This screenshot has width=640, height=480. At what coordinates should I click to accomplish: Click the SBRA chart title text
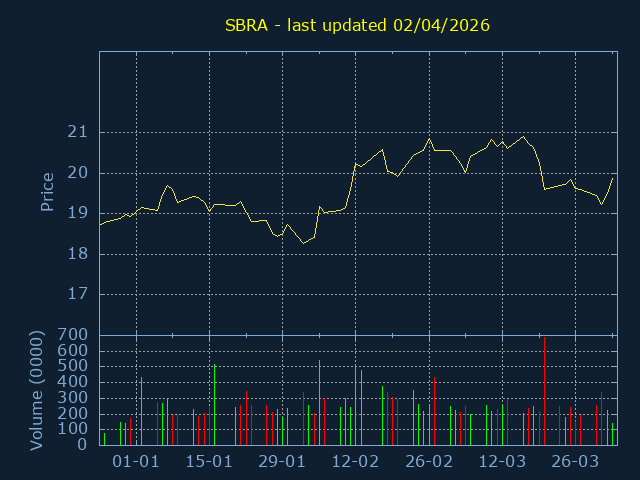tap(357, 25)
